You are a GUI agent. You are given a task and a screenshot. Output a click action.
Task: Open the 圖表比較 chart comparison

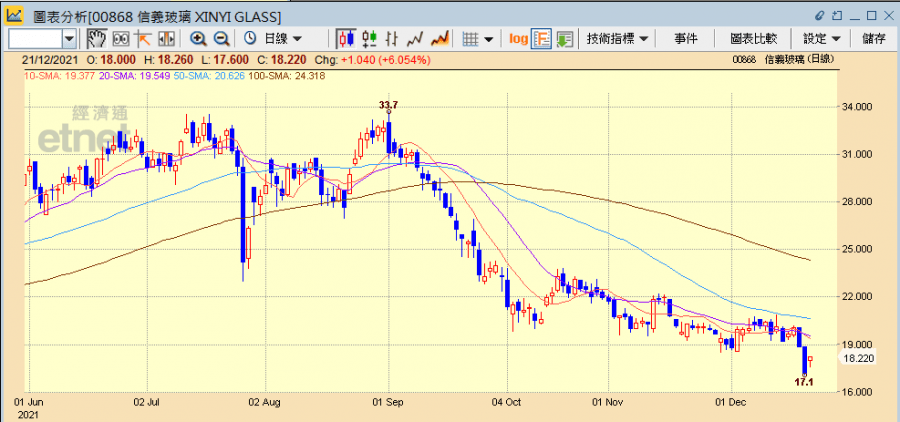[x=753, y=38]
